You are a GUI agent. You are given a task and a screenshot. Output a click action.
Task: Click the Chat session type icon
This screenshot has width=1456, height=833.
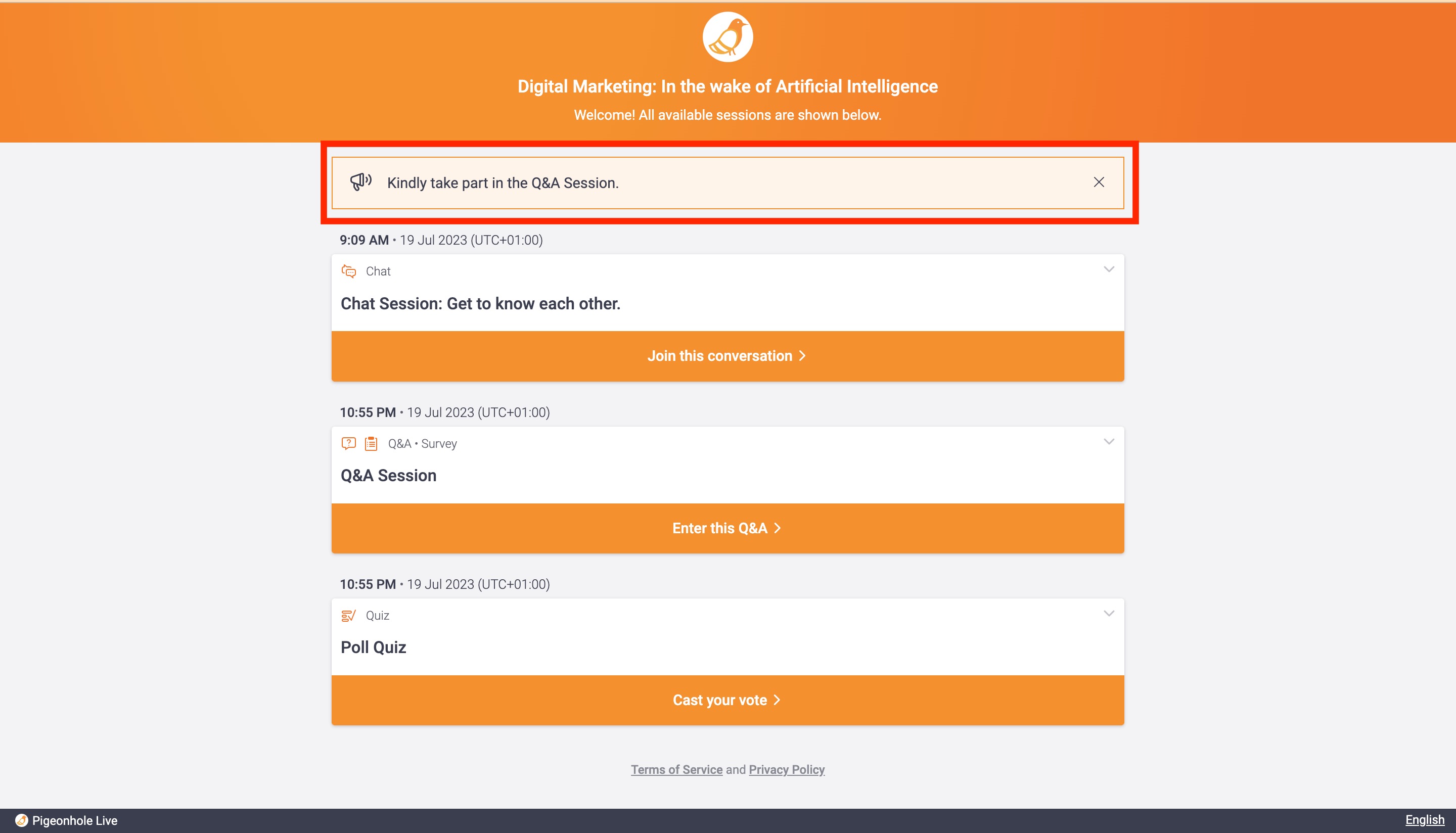tap(348, 271)
